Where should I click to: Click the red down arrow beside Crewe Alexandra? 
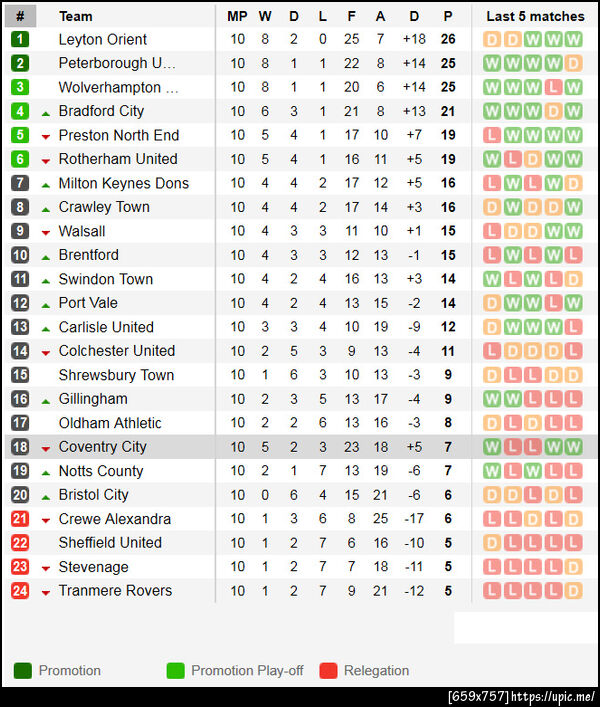tap(46, 520)
